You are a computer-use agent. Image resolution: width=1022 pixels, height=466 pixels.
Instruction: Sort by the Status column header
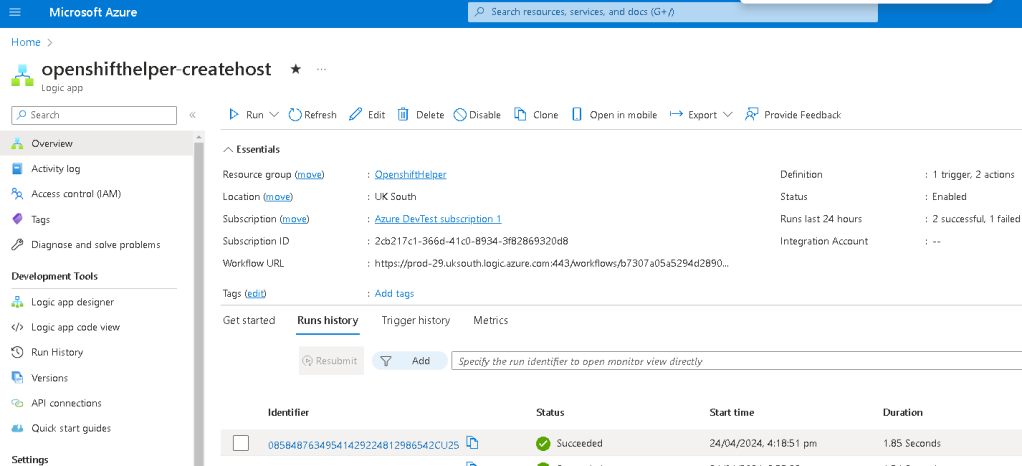(550, 413)
